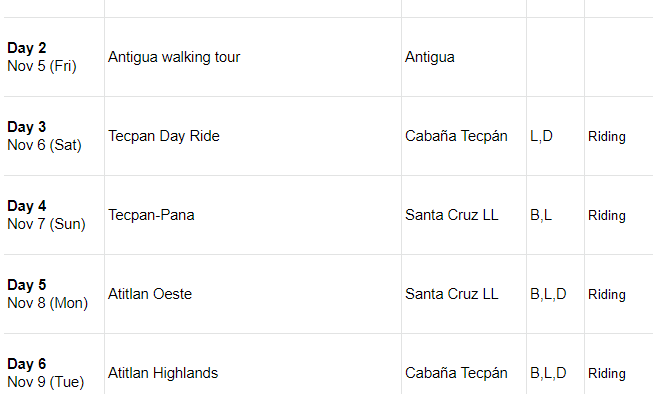Click the Antigua walking tour cell
The image size is (653, 394).
[x=253, y=57]
